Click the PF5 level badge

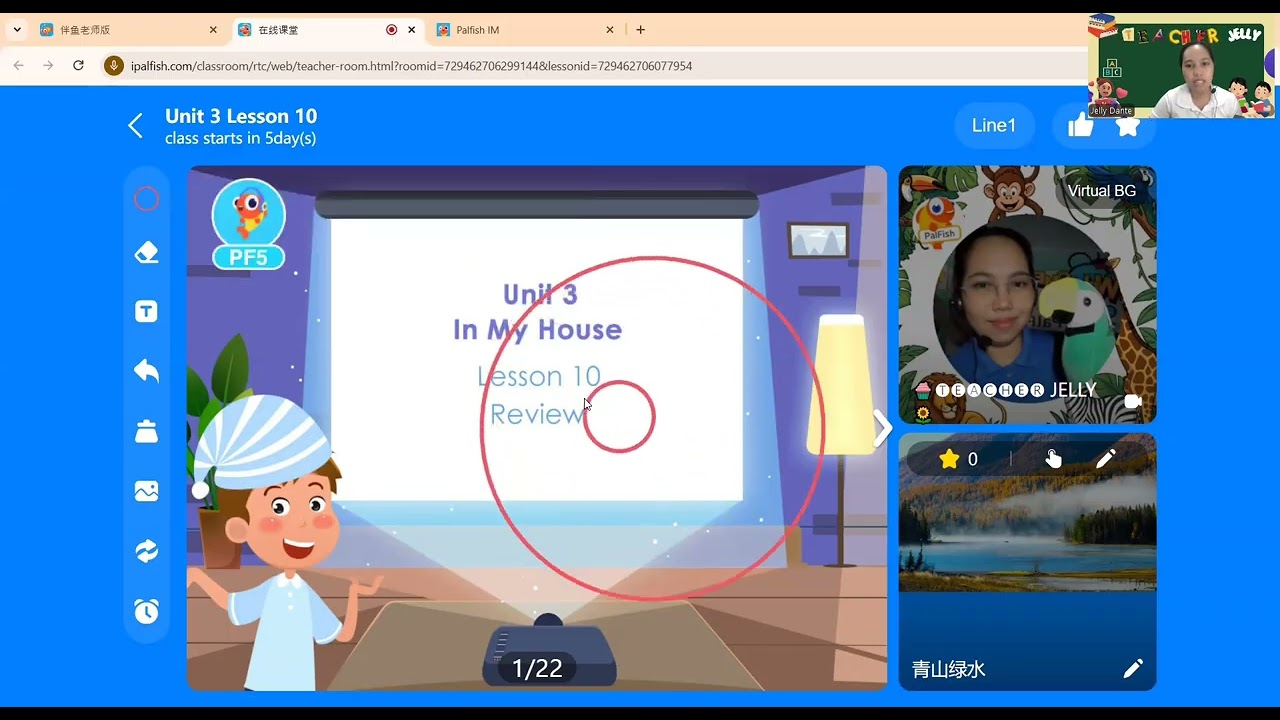click(x=248, y=225)
